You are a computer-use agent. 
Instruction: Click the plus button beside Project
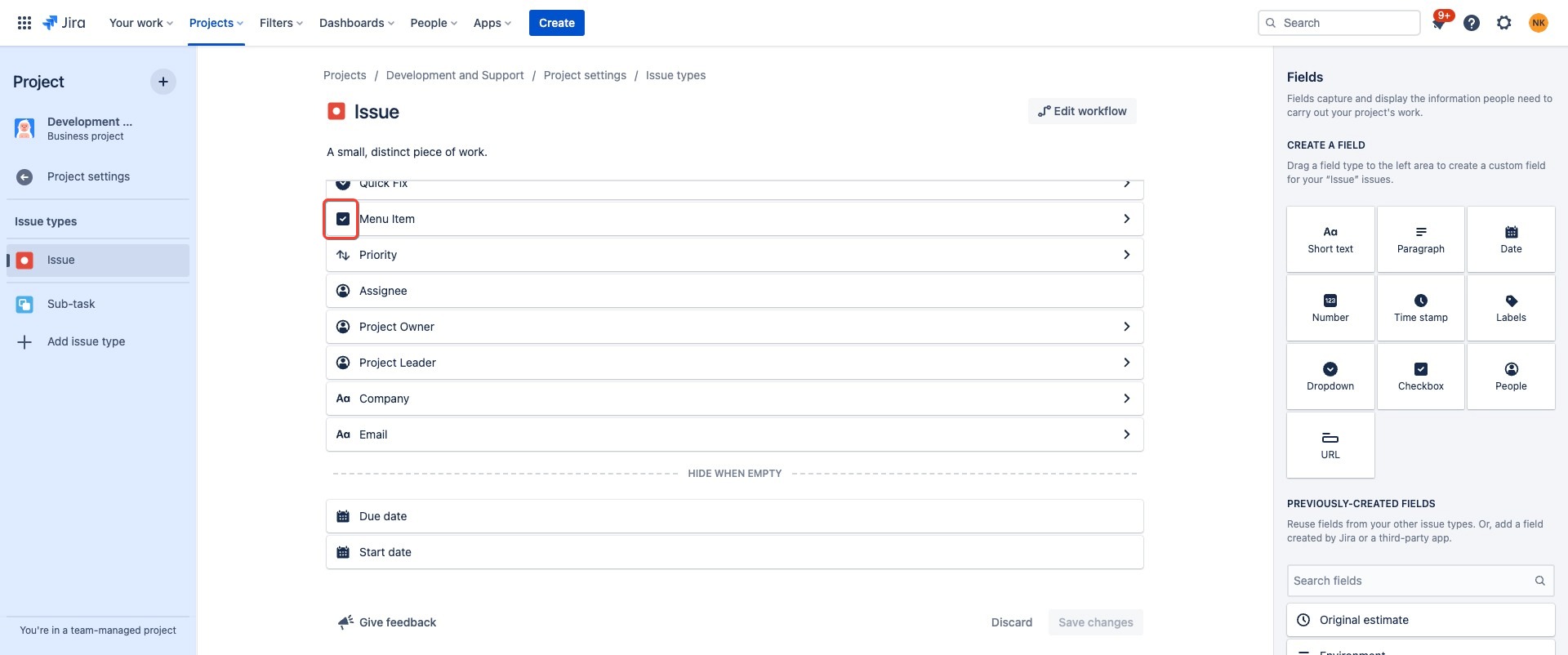[x=163, y=82]
